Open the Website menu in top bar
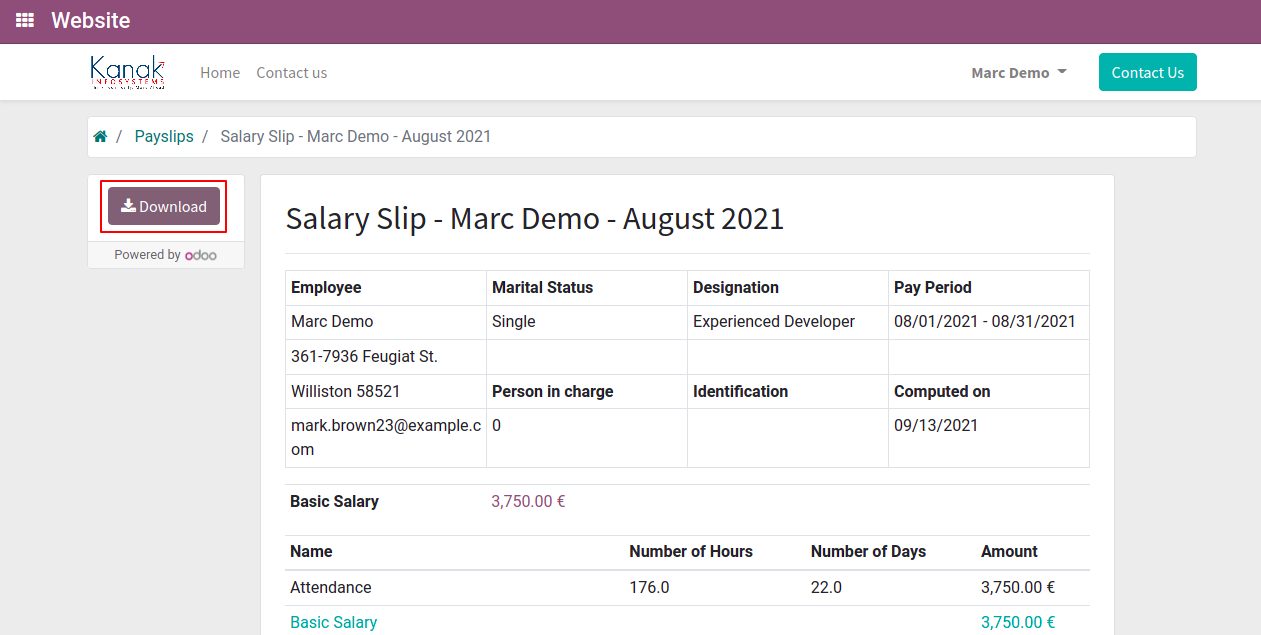Image resolution: width=1261 pixels, height=635 pixels. pos(90,20)
